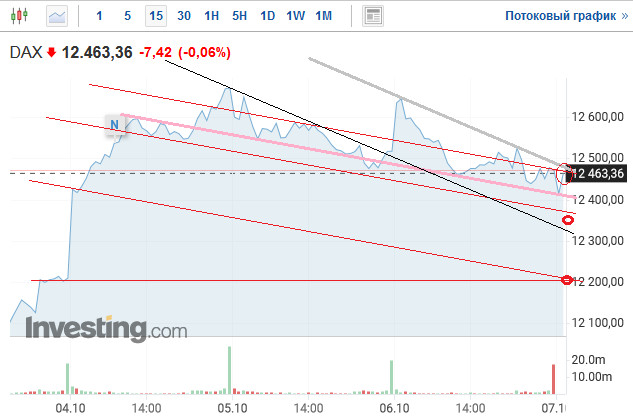Screen dimensions: 633x418
Task: Open the N news marker on chart
Action: [x=114, y=124]
